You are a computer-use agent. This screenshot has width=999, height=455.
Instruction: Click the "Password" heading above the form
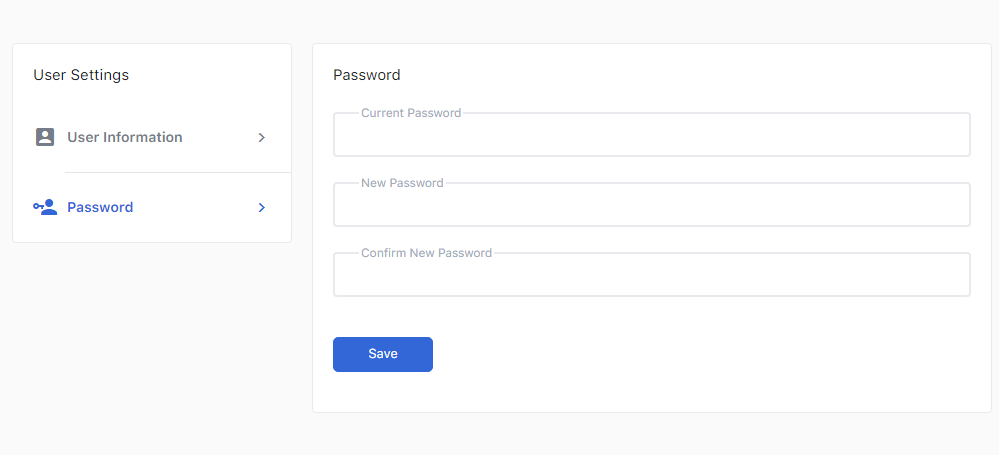click(367, 75)
